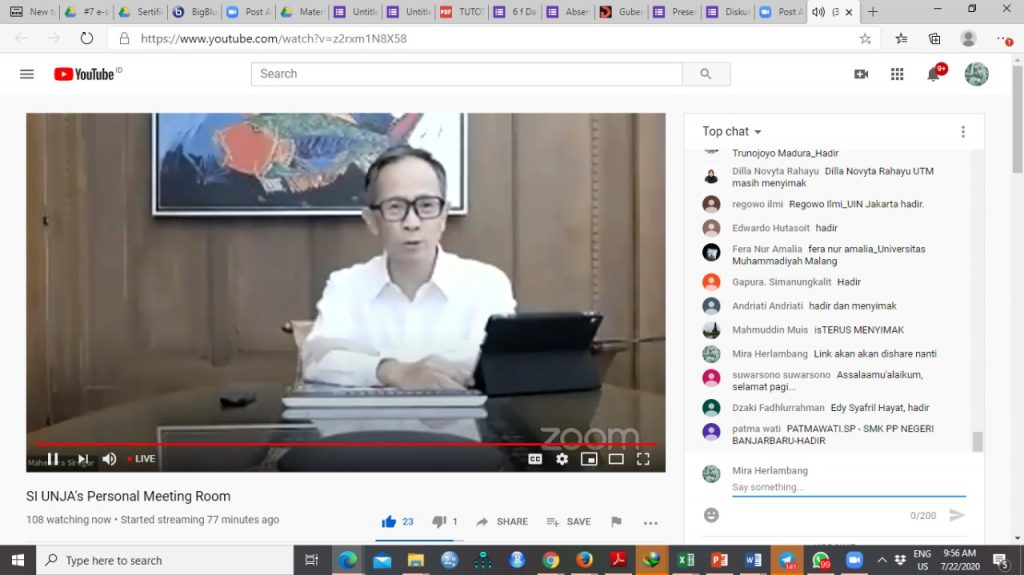Focus the Say something chat input
The width and height of the screenshot is (1024, 575).
tap(848, 487)
